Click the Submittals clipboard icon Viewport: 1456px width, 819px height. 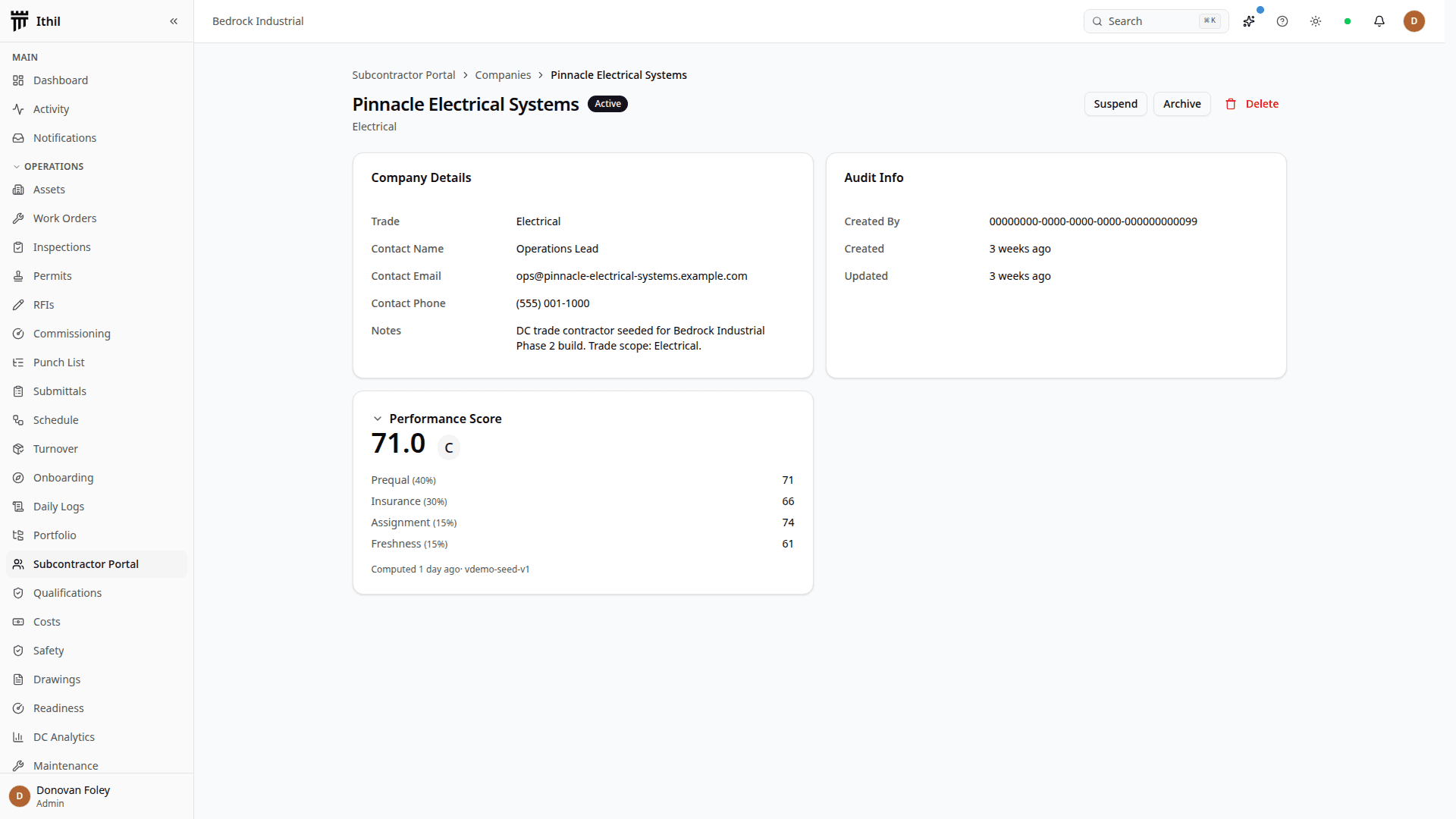coord(18,391)
